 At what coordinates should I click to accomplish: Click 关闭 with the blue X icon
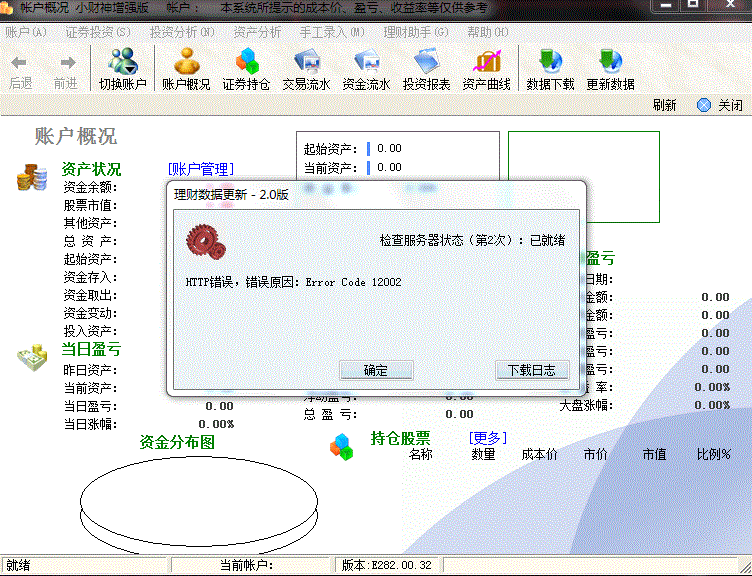coord(720,105)
